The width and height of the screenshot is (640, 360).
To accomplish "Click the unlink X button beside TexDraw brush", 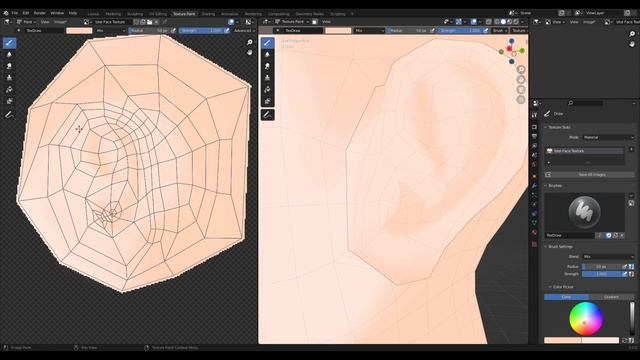I will point(622,236).
